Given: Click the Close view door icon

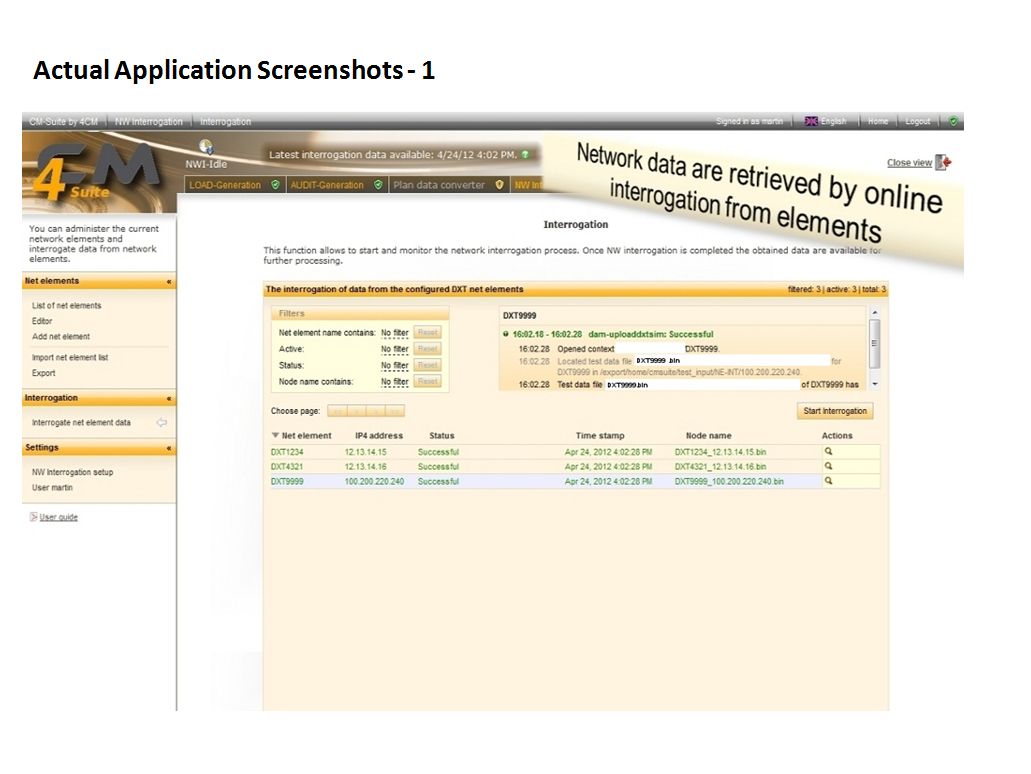Looking at the screenshot, I should (944, 162).
